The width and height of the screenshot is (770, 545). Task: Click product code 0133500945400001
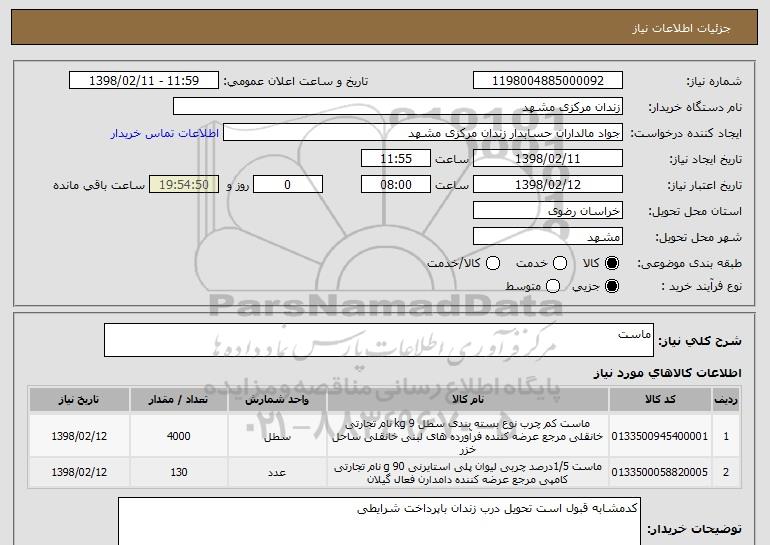(x=660, y=436)
